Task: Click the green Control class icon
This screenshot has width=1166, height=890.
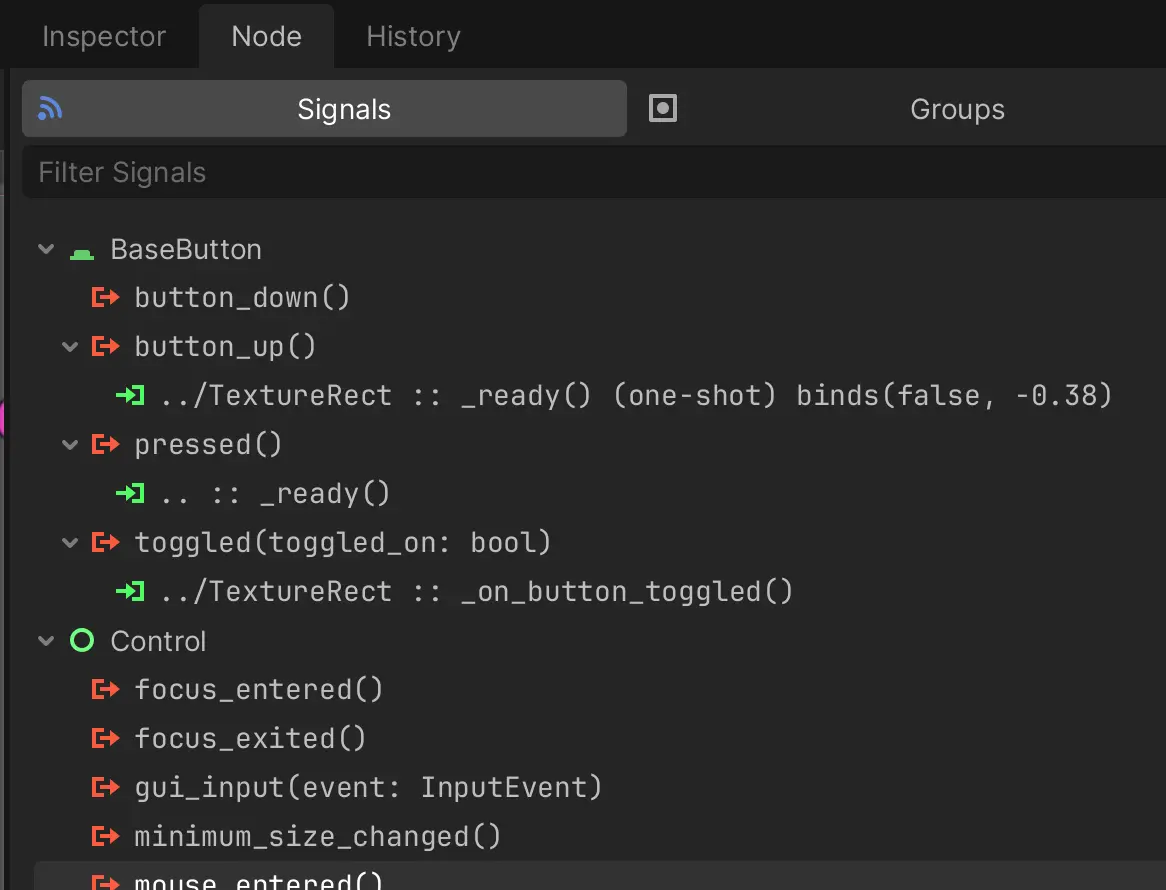Action: tap(81, 640)
